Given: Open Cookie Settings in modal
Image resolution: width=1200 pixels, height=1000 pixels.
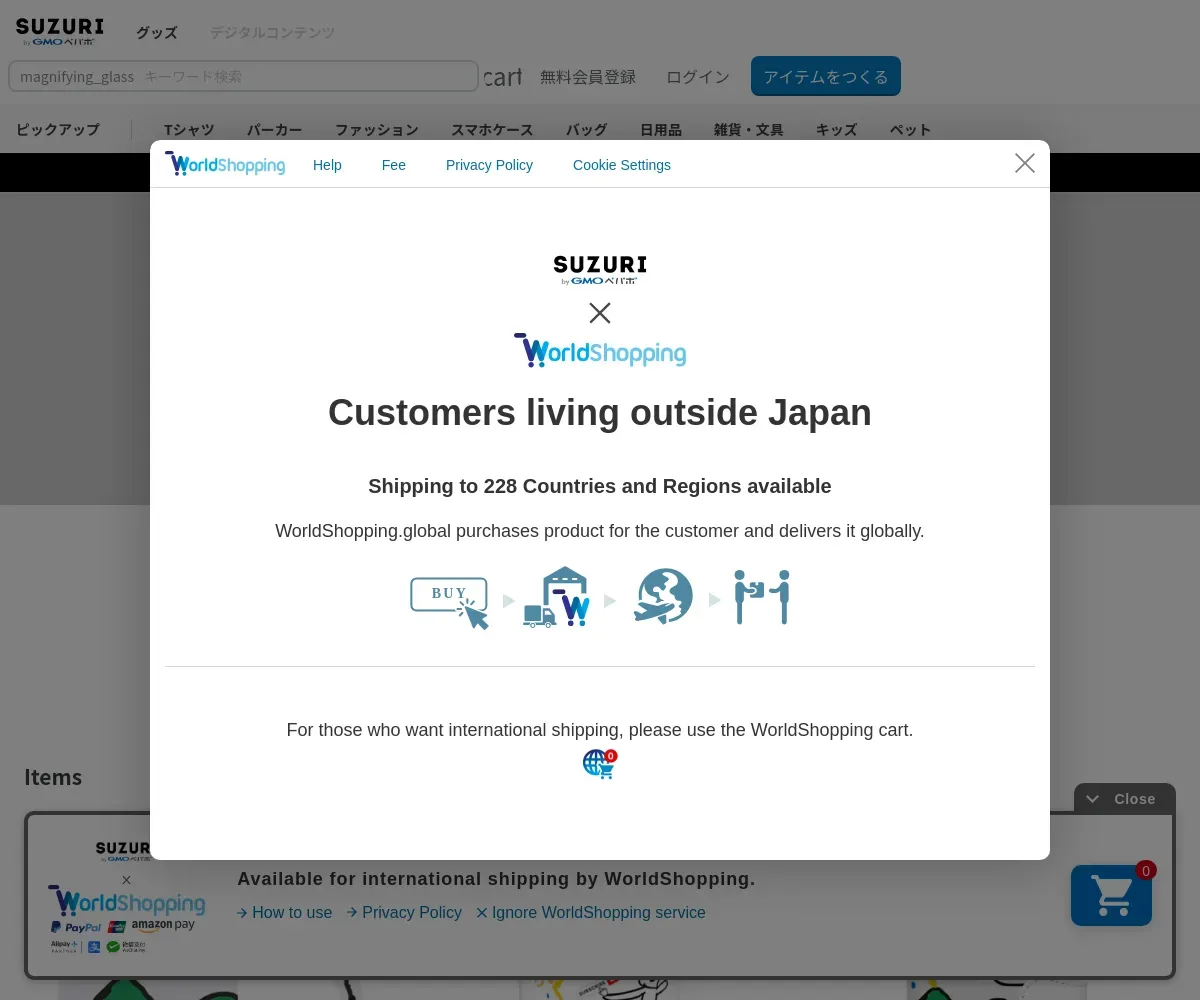Looking at the screenshot, I should (x=622, y=165).
